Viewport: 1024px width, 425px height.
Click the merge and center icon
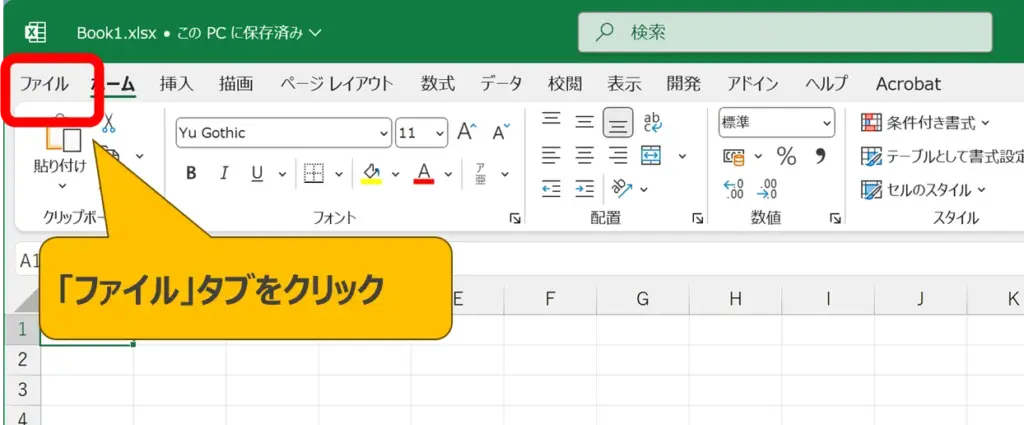point(651,155)
